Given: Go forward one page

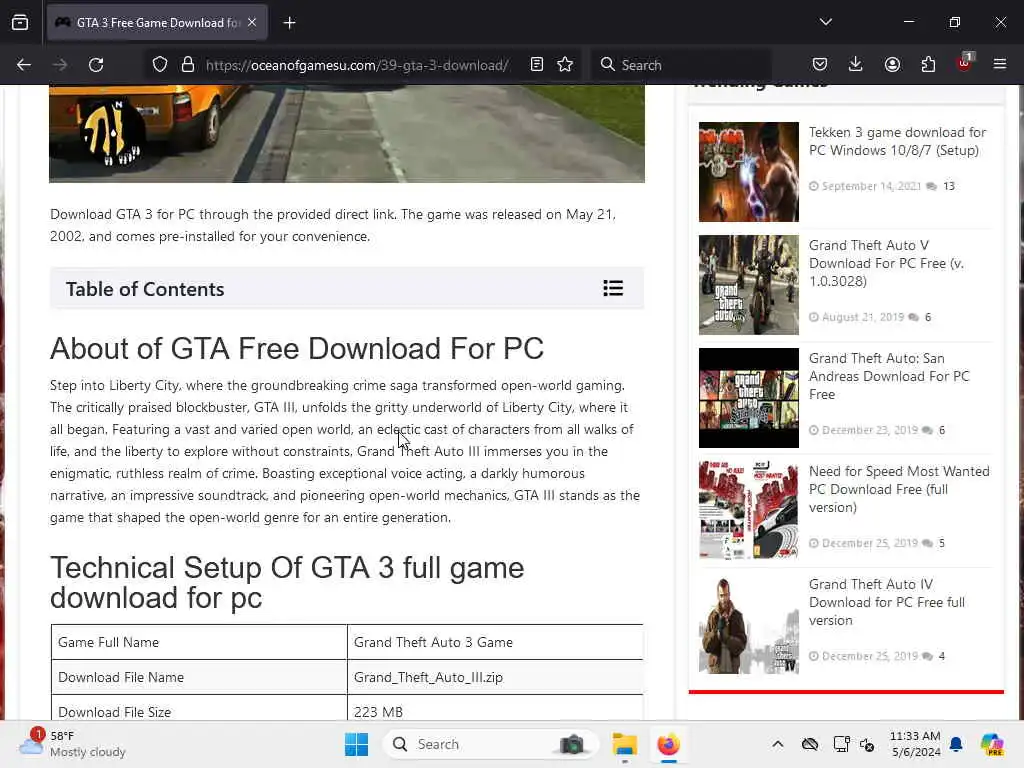Looking at the screenshot, I should click(x=59, y=65).
